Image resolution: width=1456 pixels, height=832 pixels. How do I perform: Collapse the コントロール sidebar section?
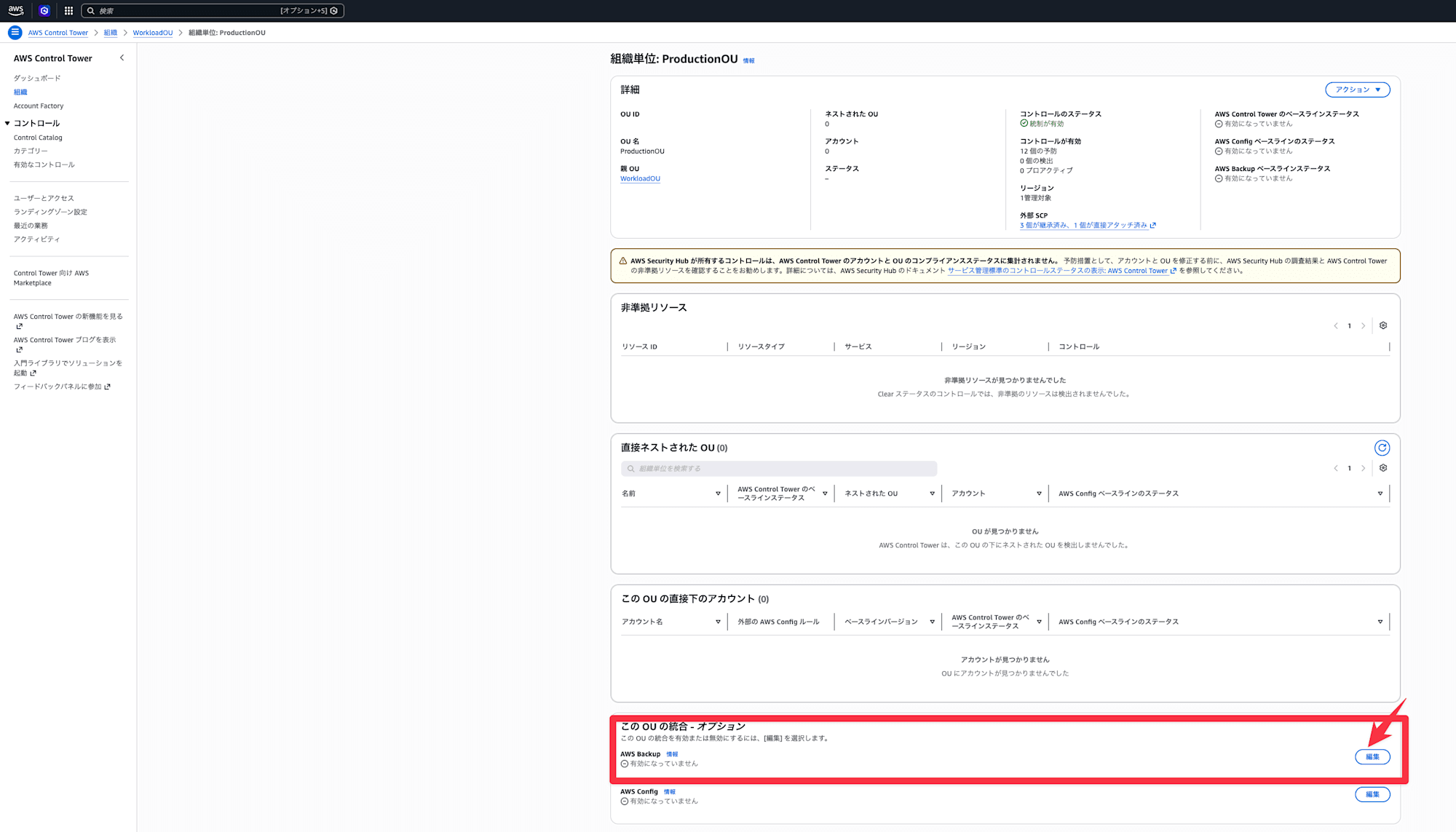7,124
